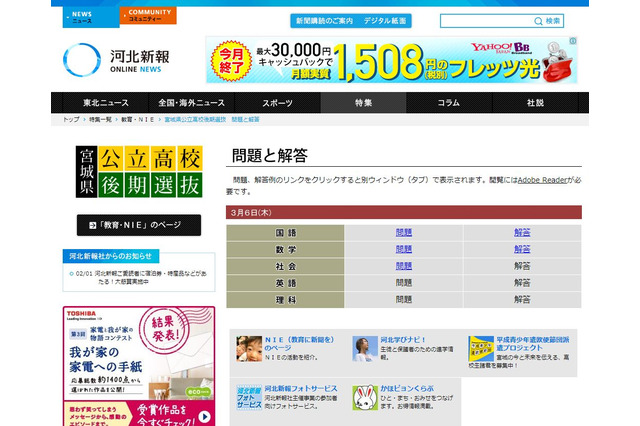640x426 pixels.
Task: Click the 河北新報フォトサービス blue icon
Action: click(x=249, y=397)
